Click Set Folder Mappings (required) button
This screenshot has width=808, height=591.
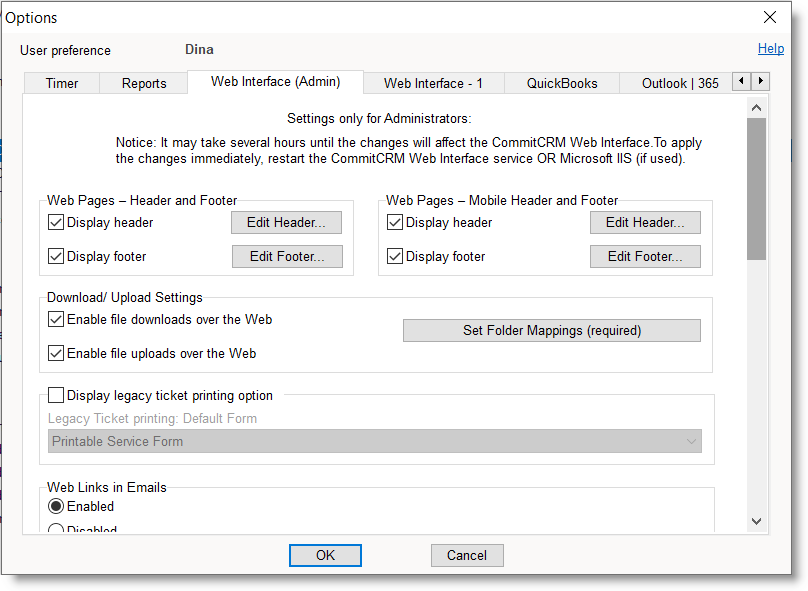[x=551, y=330]
